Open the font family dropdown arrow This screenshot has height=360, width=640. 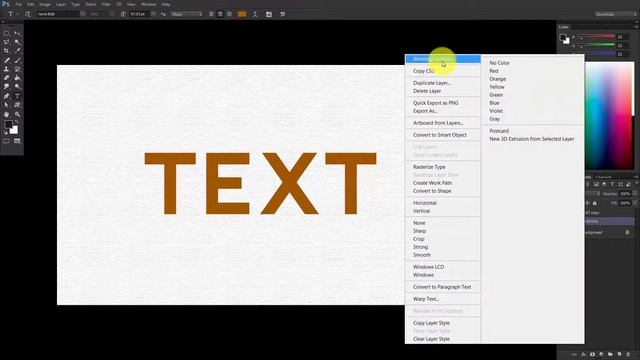point(83,14)
